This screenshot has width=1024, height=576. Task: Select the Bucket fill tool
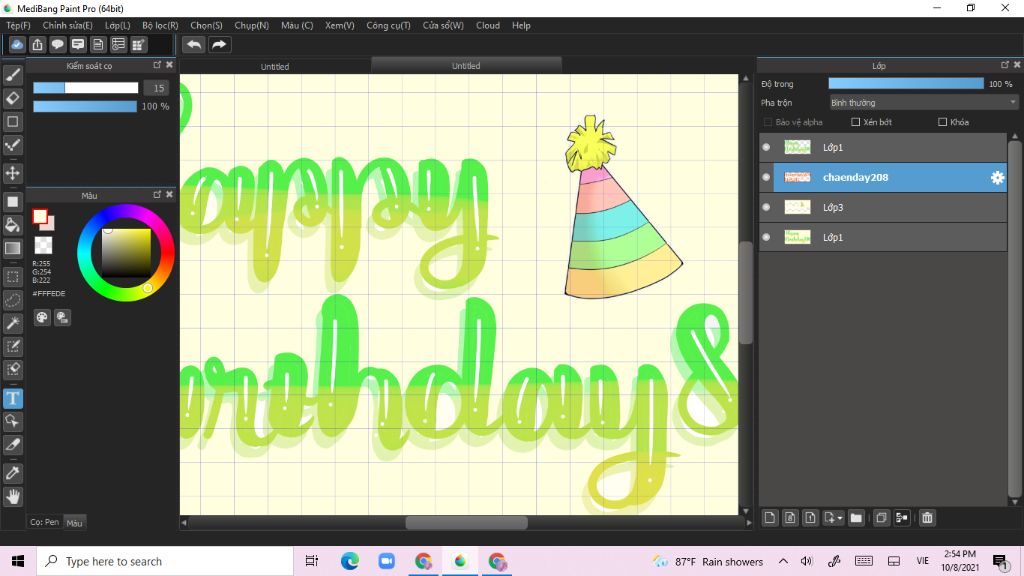(x=12, y=225)
